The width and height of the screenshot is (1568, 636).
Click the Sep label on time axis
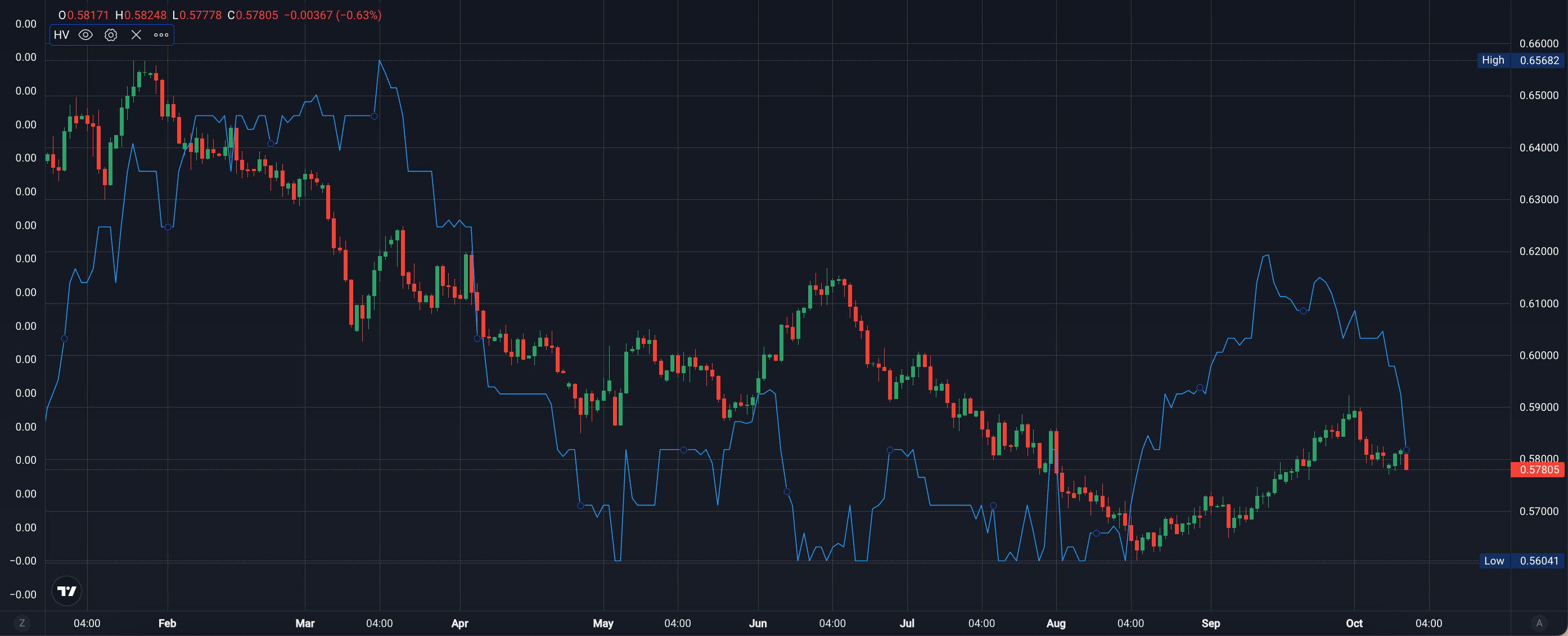(x=1210, y=622)
